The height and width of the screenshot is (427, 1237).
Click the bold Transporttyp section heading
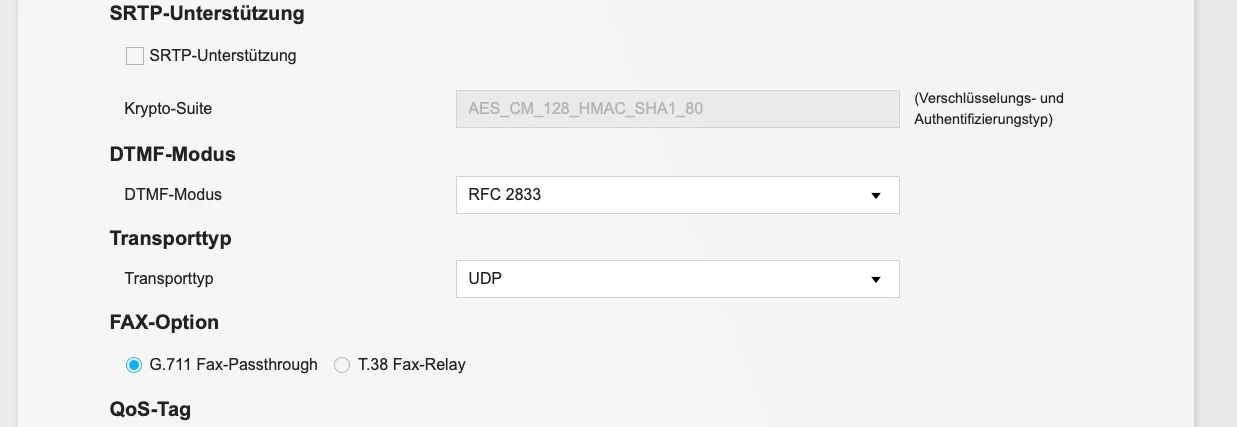click(x=170, y=239)
